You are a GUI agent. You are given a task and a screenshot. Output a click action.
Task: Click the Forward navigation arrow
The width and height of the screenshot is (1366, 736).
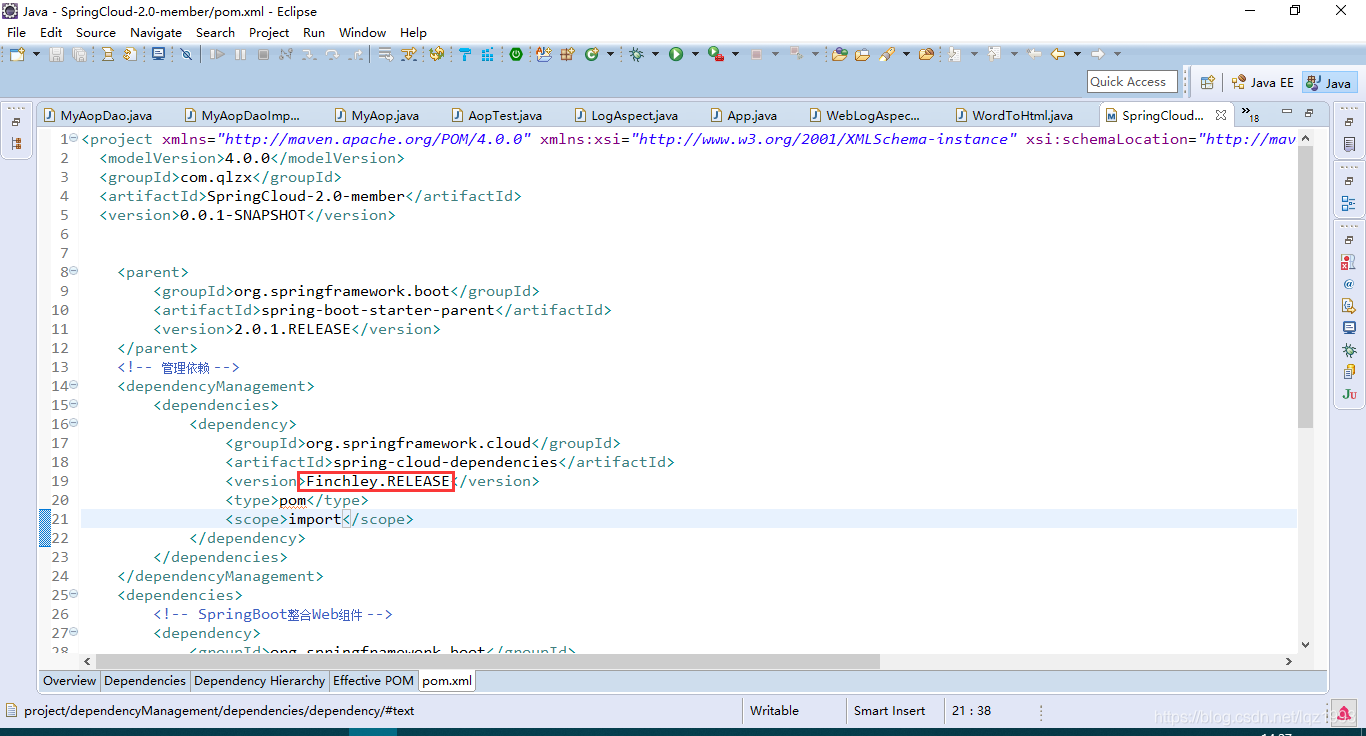coord(1097,54)
